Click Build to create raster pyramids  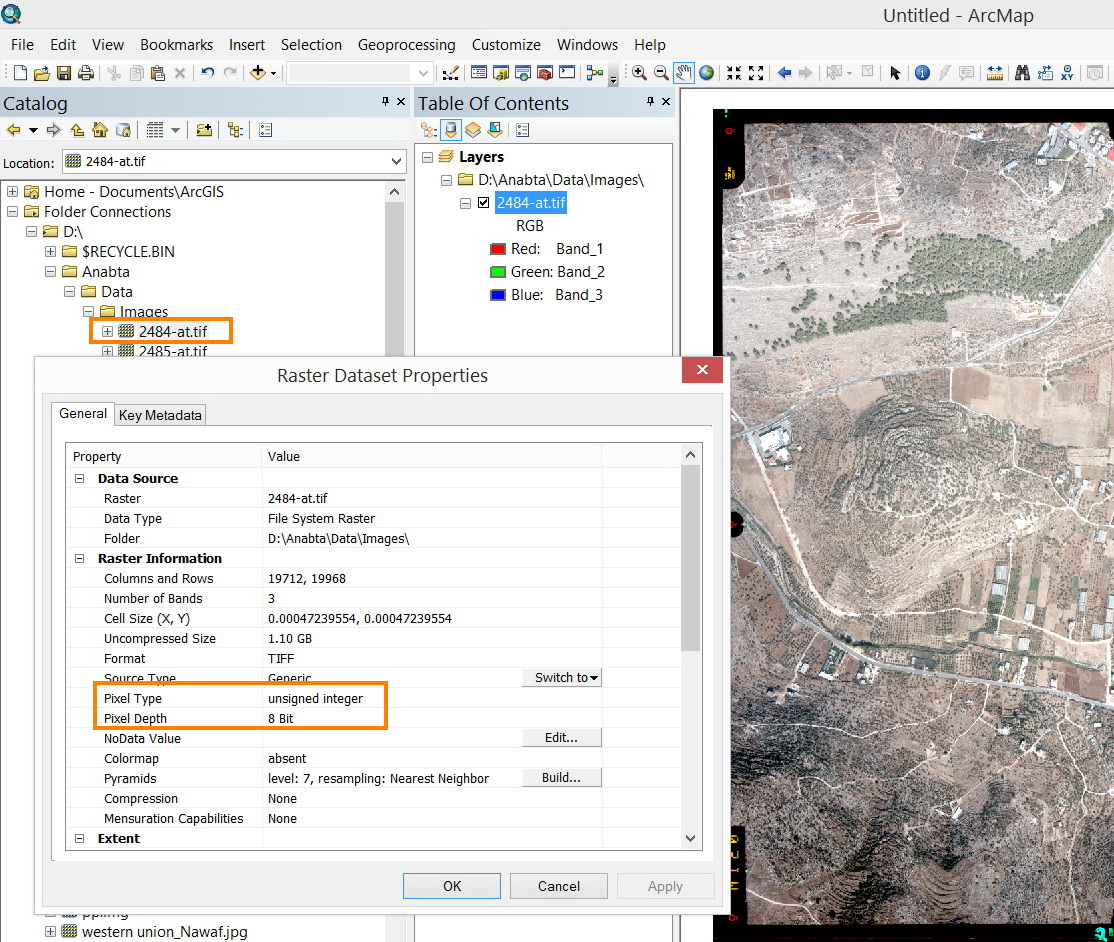[561, 778]
